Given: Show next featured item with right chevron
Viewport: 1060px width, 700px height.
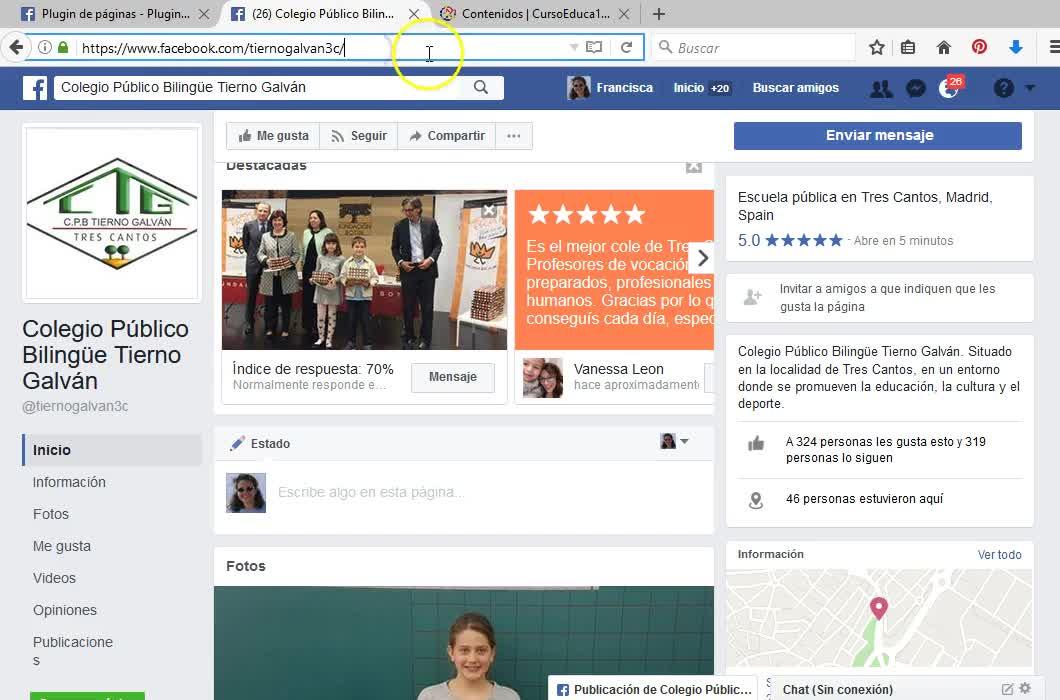Looking at the screenshot, I should point(702,258).
